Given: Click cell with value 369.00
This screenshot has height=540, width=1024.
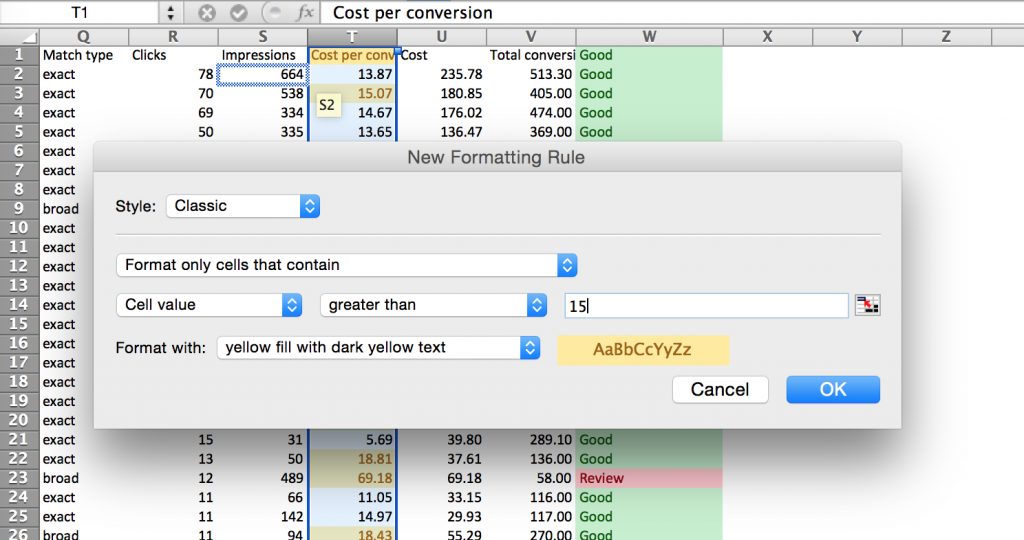Looking at the screenshot, I should click(x=532, y=132).
